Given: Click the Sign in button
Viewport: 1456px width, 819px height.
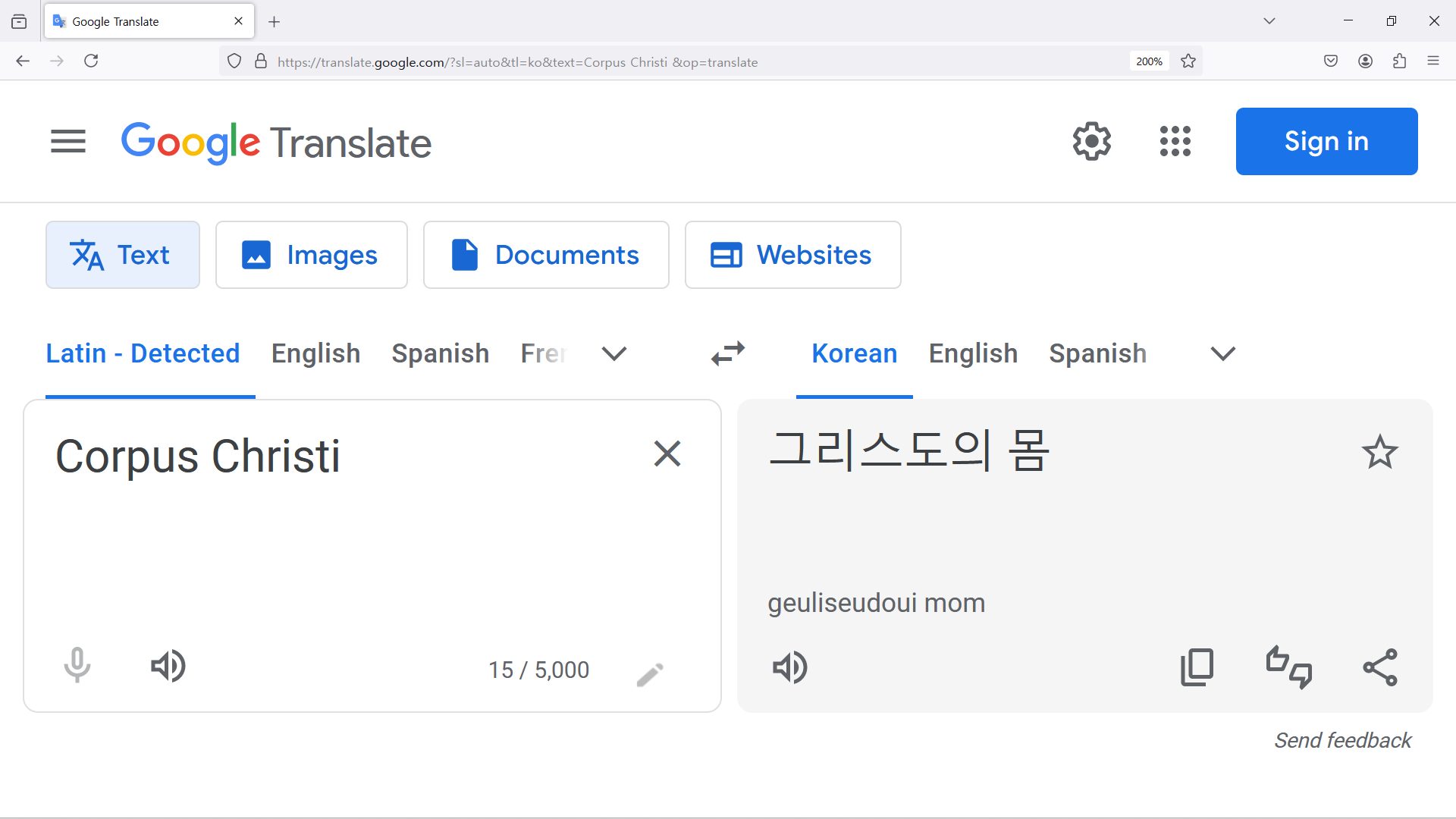Looking at the screenshot, I should point(1326,141).
